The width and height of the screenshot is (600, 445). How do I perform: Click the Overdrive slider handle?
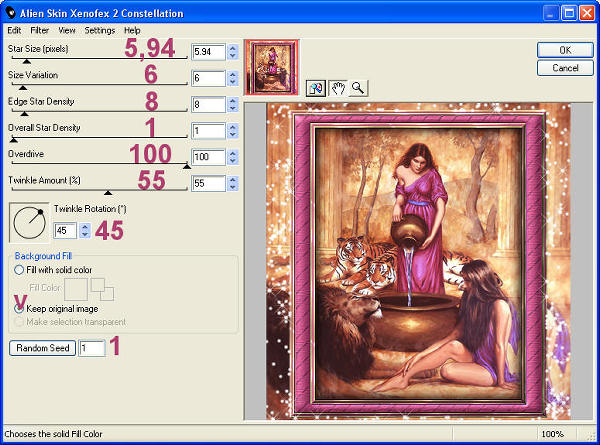coord(187,166)
